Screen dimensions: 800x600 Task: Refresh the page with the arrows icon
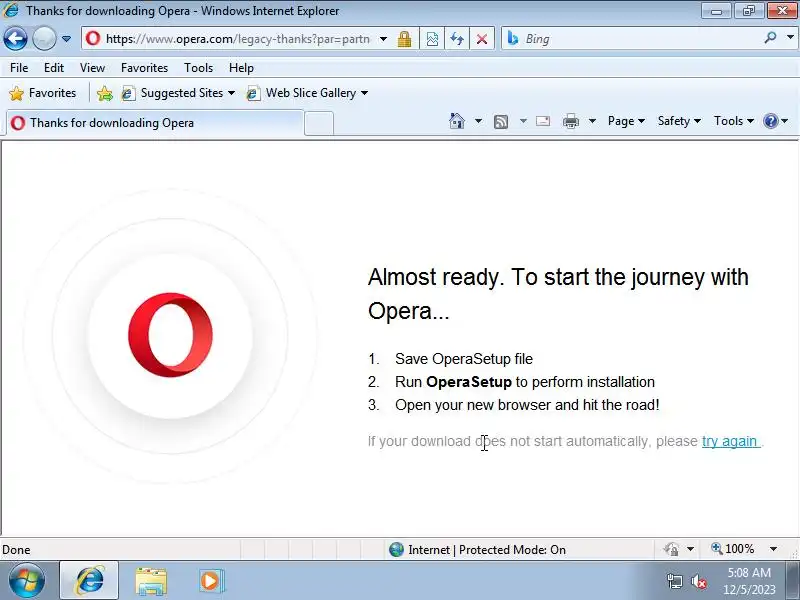[x=457, y=39]
